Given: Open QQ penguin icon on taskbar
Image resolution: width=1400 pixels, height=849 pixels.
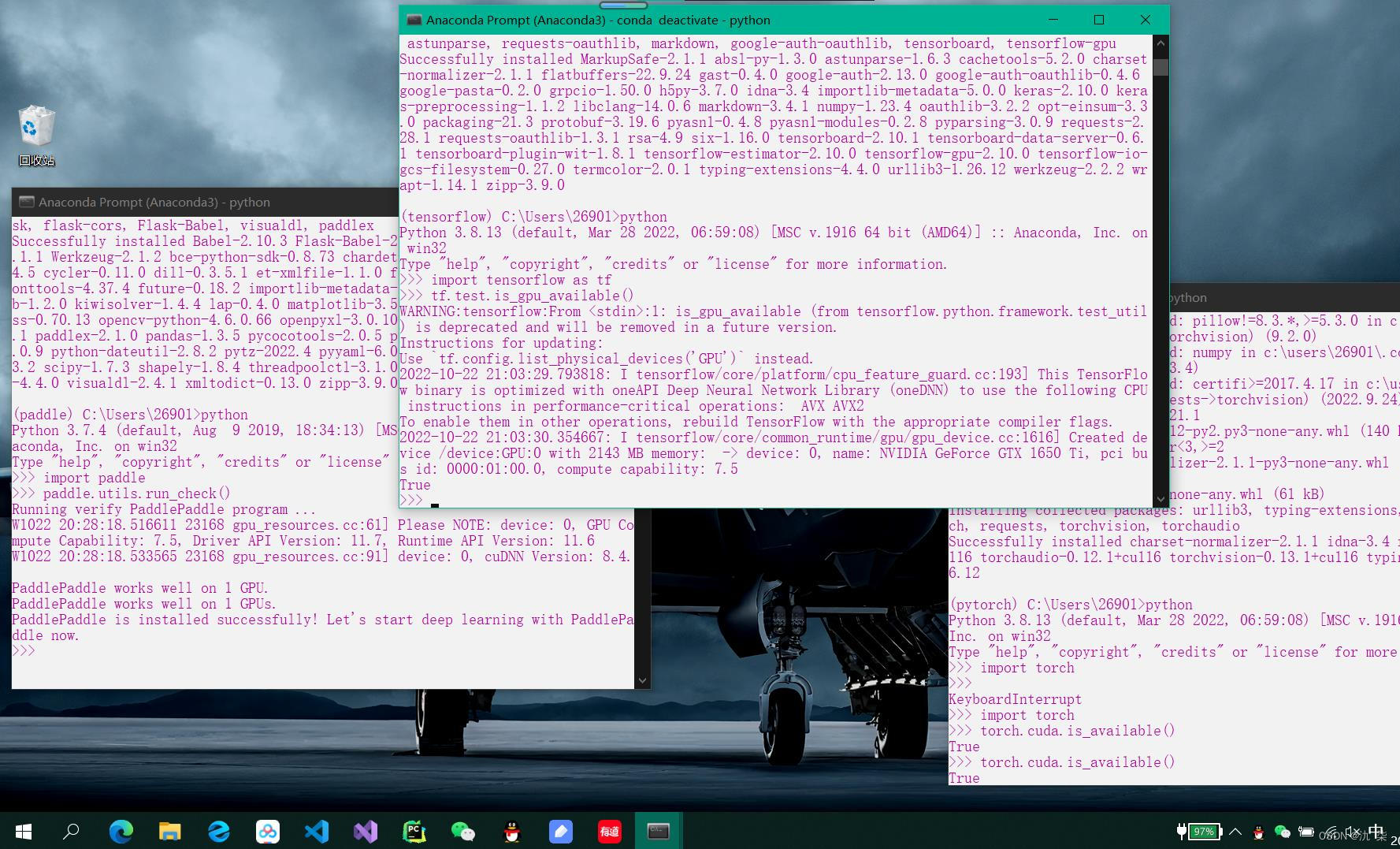Looking at the screenshot, I should point(512,831).
